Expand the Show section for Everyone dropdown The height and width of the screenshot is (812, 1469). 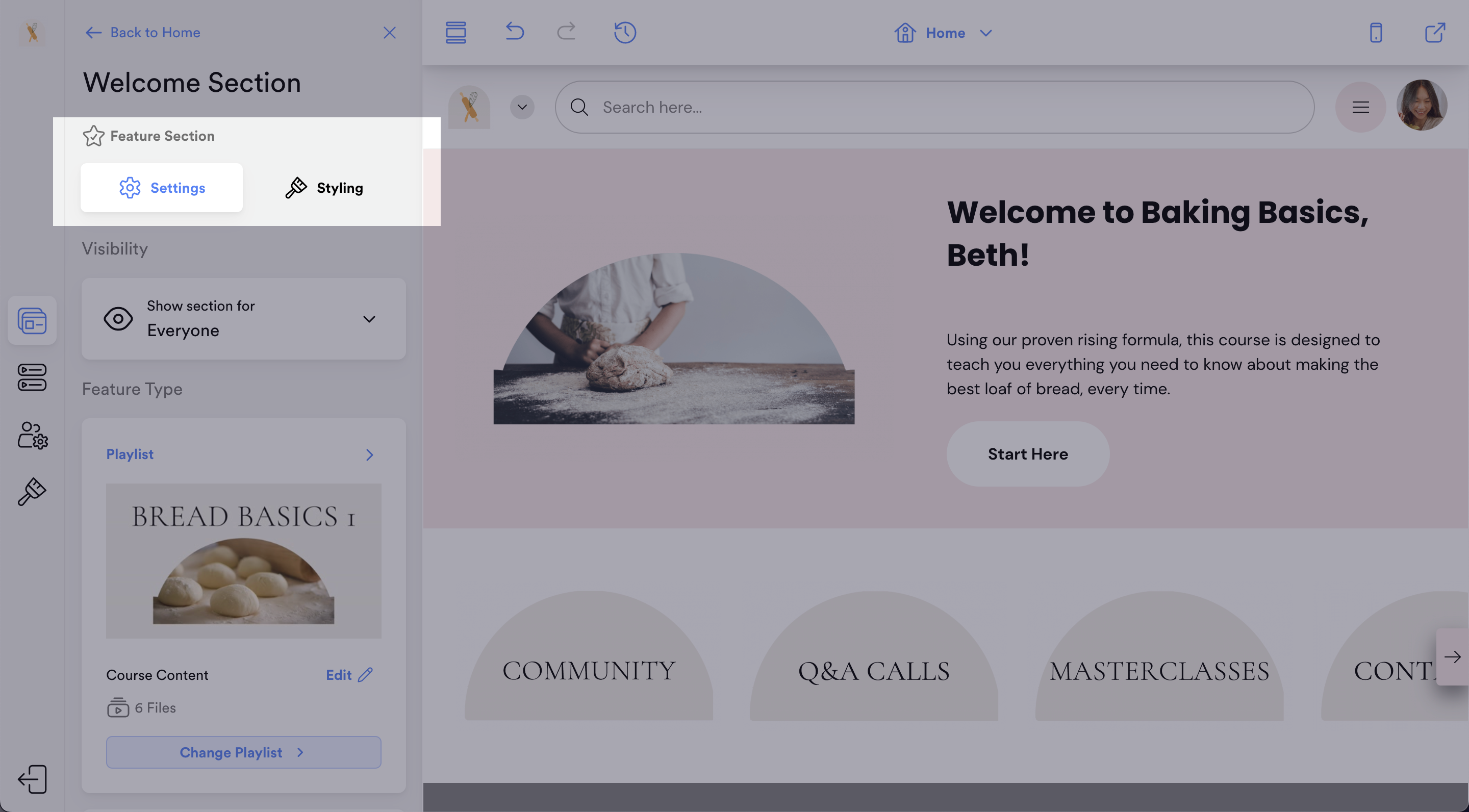pyautogui.click(x=369, y=319)
